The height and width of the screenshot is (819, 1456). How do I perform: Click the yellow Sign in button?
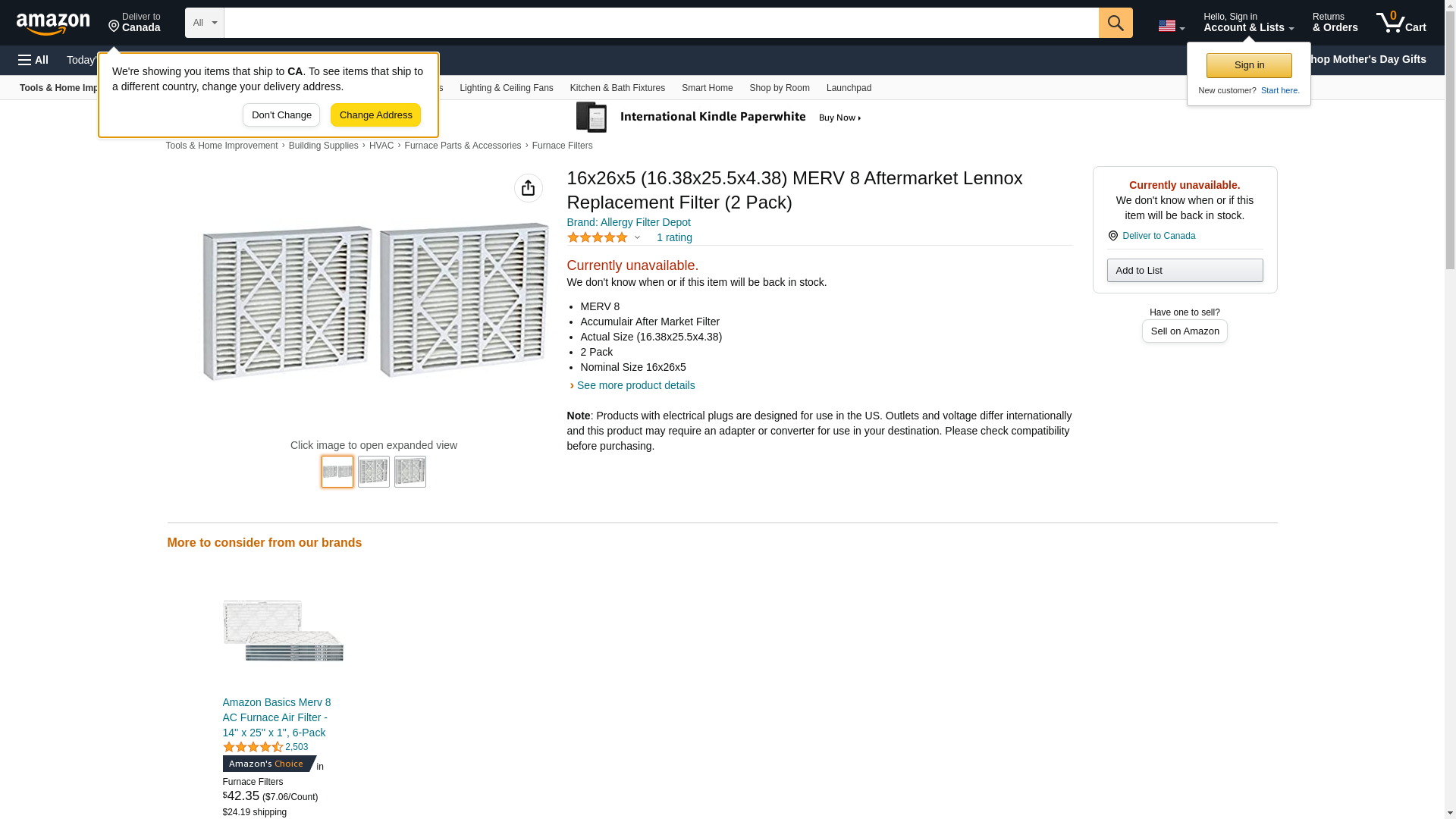tap(1248, 65)
